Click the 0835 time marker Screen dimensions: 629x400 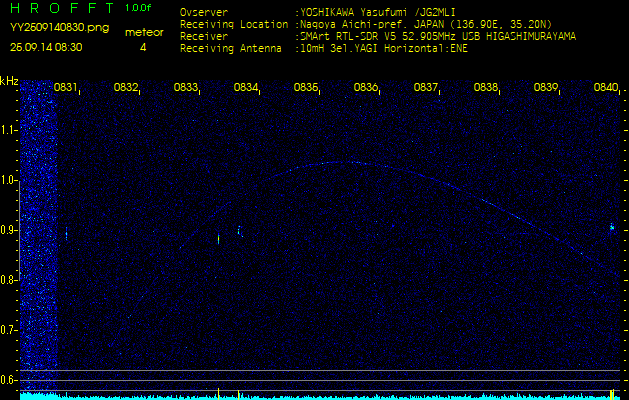[x=306, y=88]
